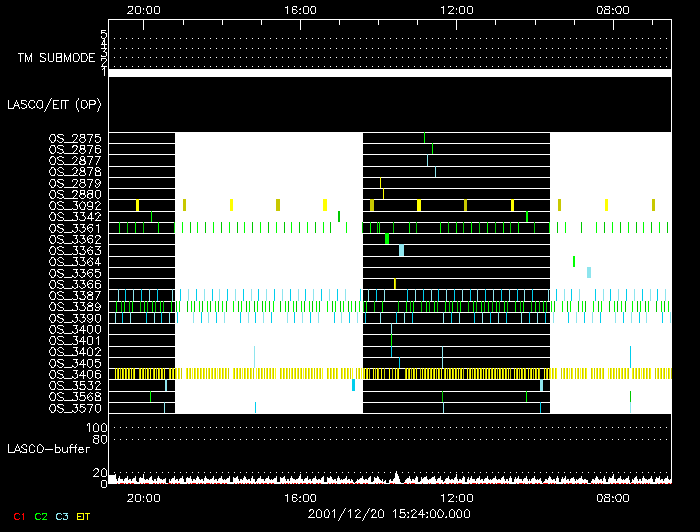Click the C1 legend label
700x532 pixels.
click(17, 516)
